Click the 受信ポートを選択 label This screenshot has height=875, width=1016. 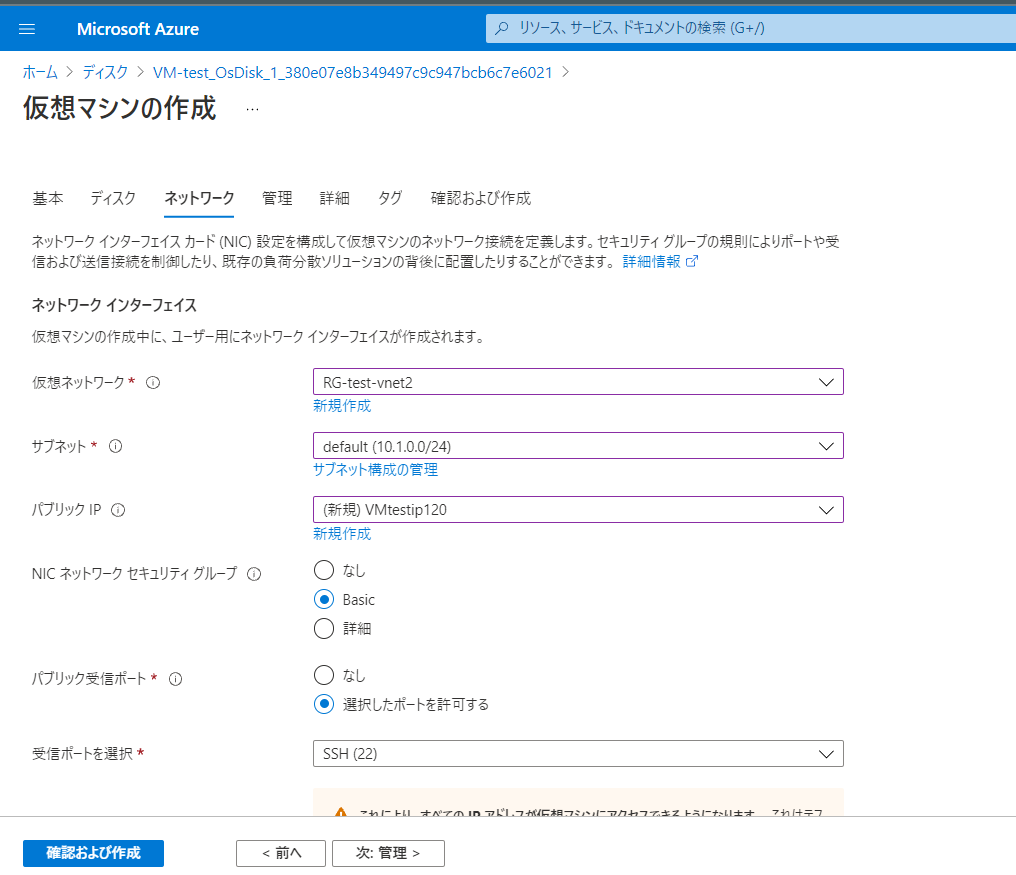82,754
